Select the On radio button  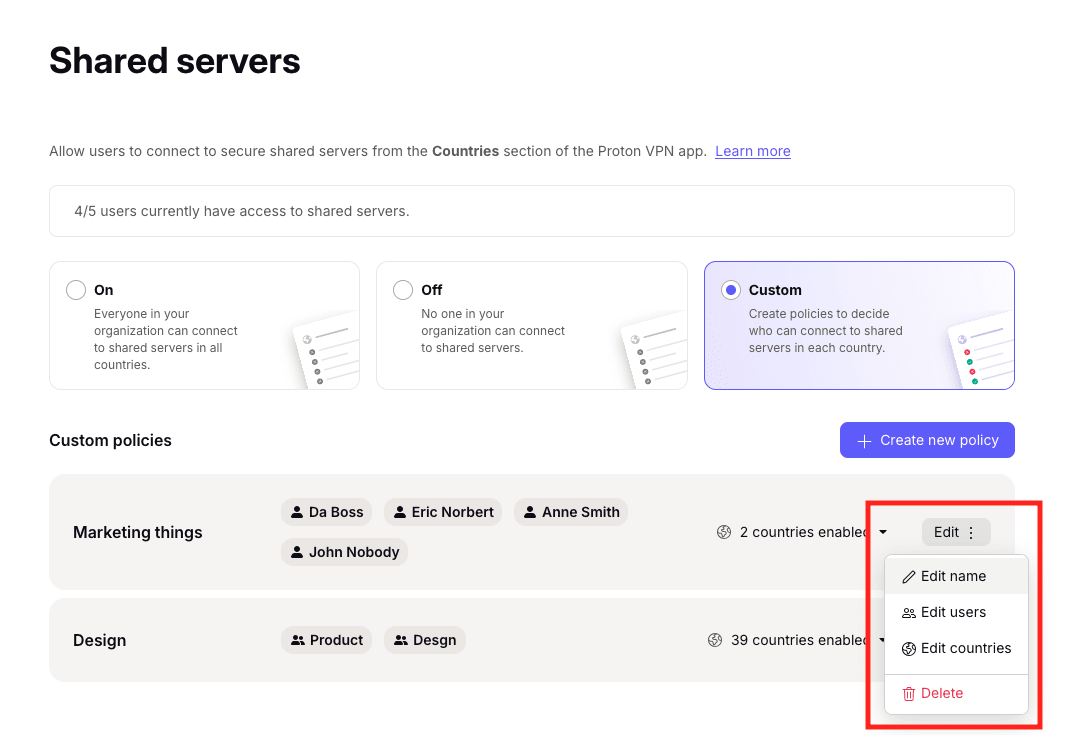tap(75, 289)
